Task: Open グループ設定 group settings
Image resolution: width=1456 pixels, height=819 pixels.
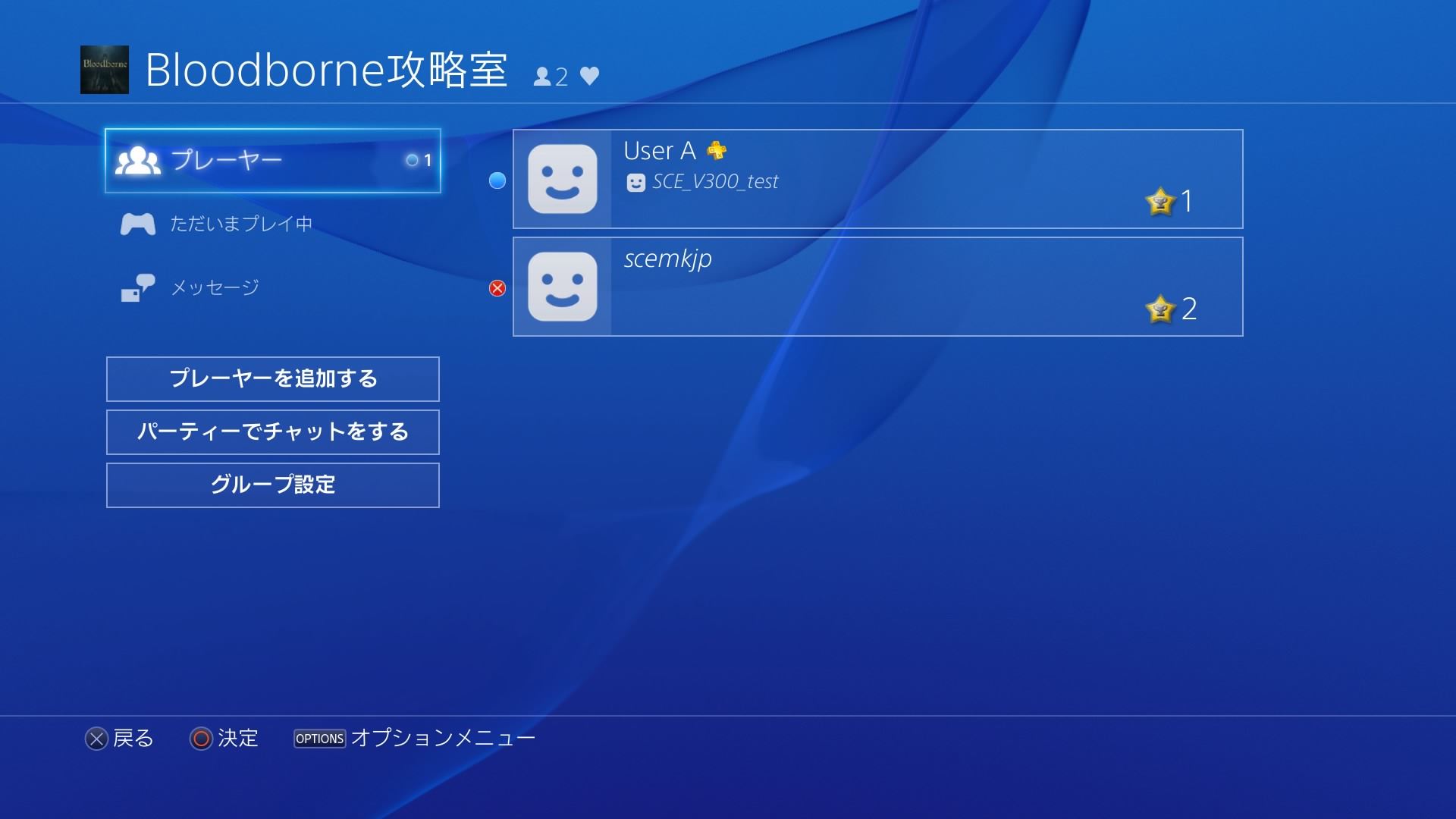Action: (273, 485)
